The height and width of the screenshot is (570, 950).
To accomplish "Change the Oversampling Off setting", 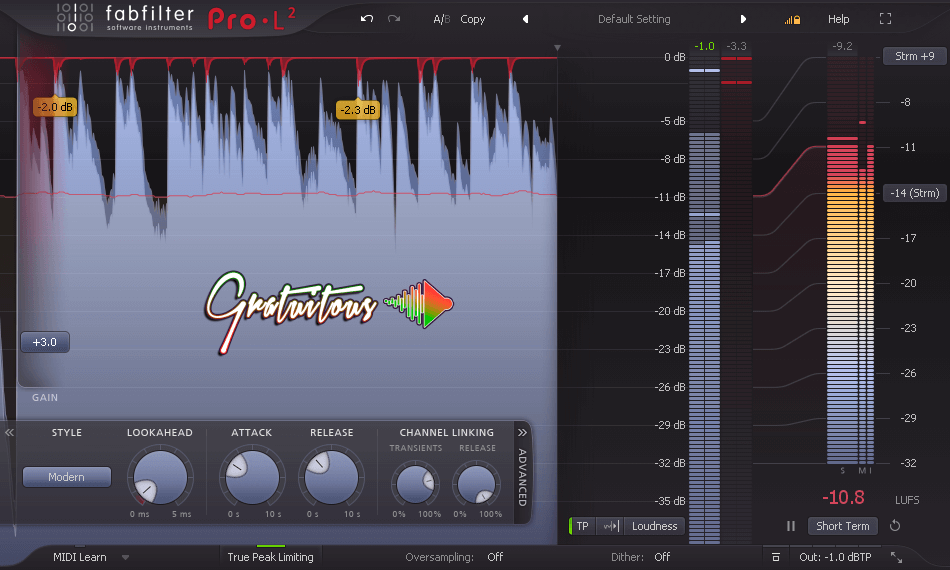I will point(495,557).
